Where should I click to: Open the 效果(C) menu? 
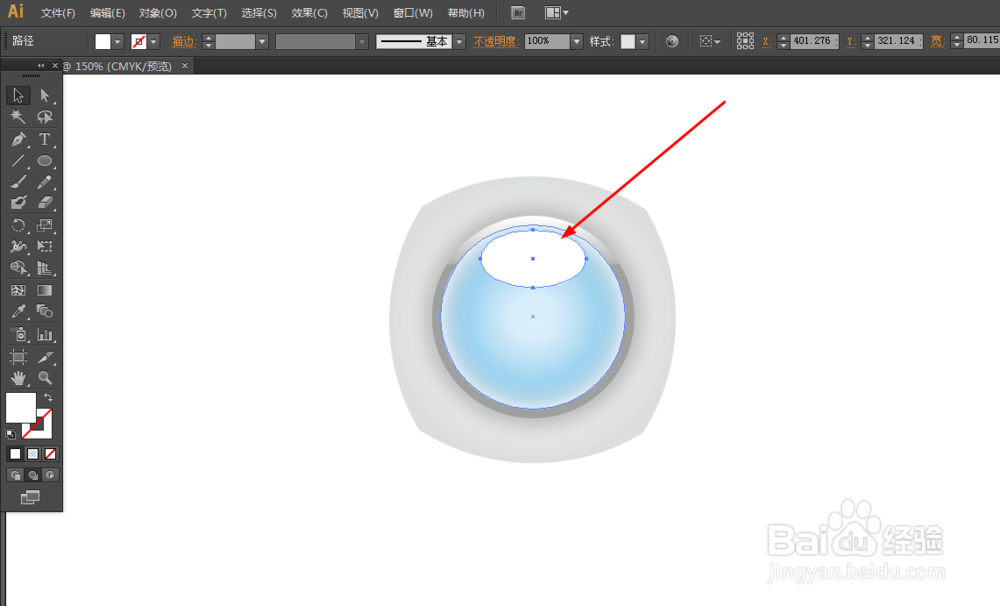point(309,13)
